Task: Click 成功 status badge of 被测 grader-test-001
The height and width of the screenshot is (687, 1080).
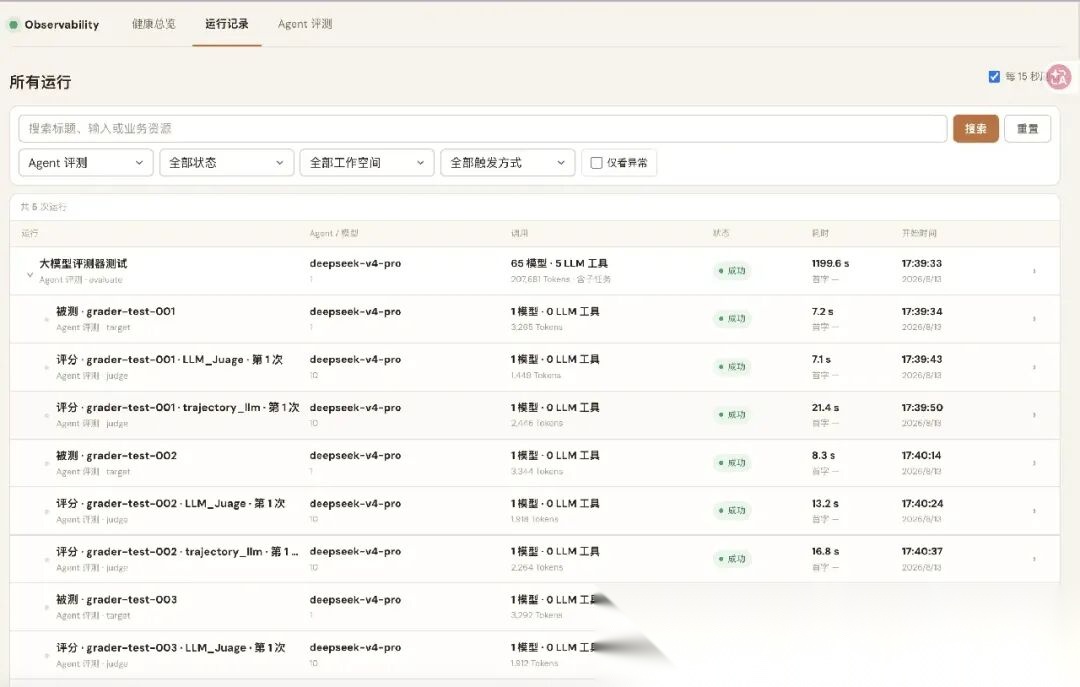Action: click(x=731, y=319)
